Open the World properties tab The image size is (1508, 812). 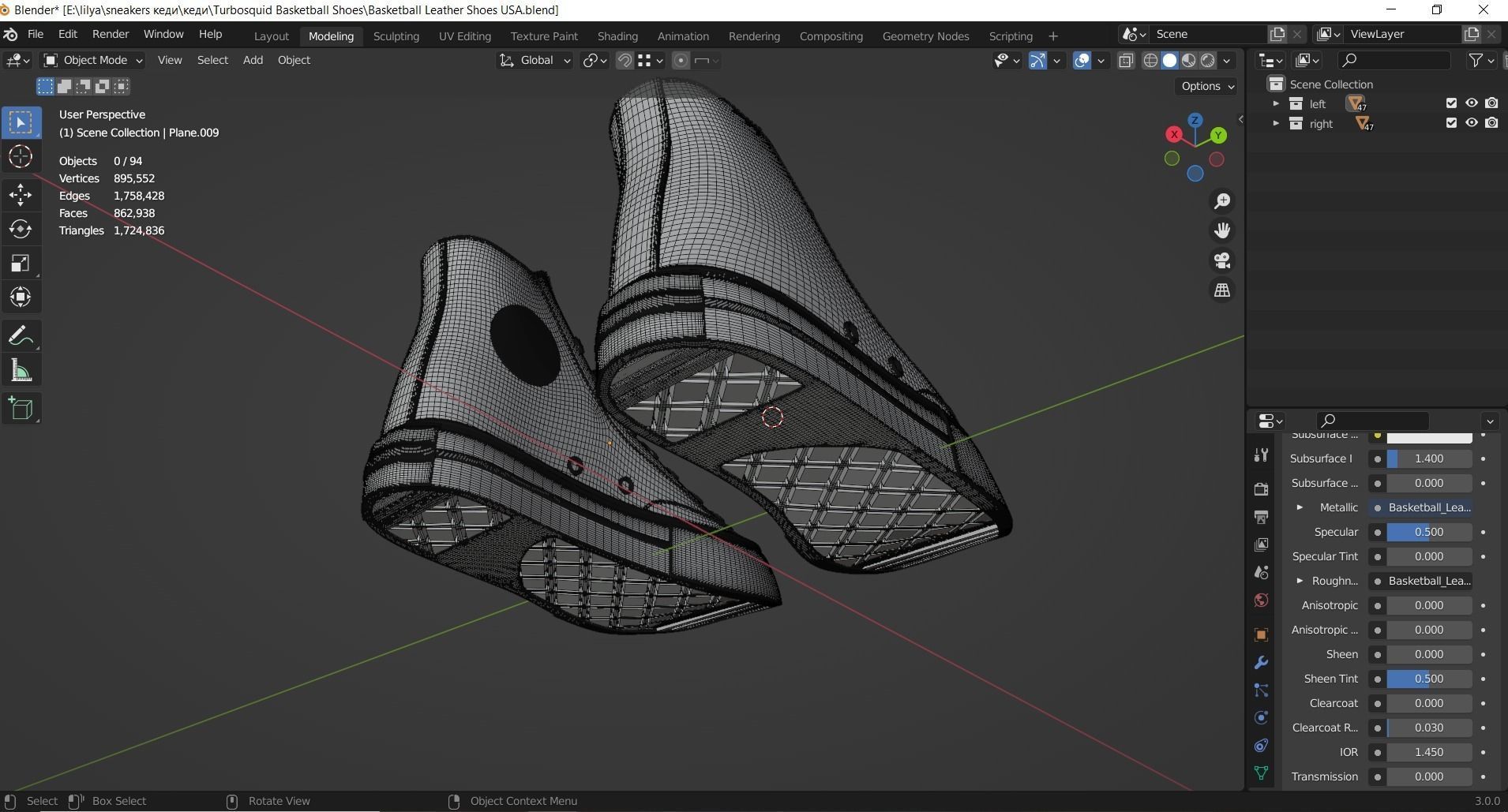coord(1261,601)
